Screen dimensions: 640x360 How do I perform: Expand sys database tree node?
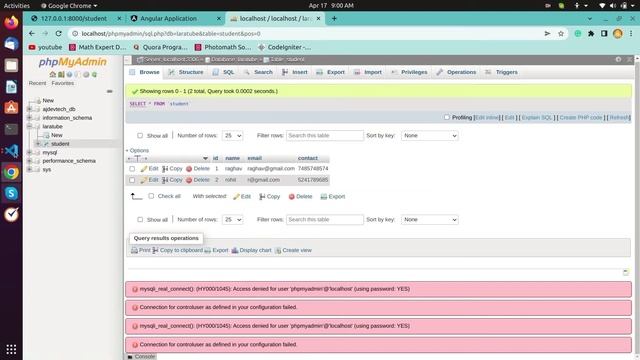point(29,169)
